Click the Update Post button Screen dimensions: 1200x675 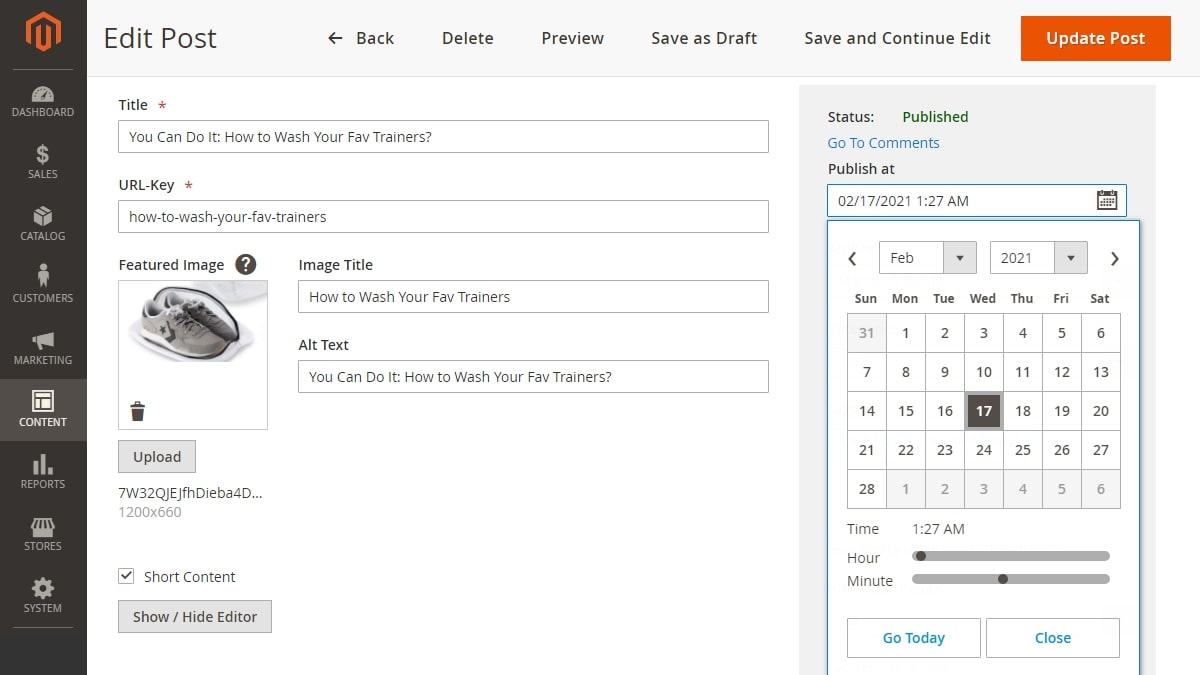tap(1096, 38)
